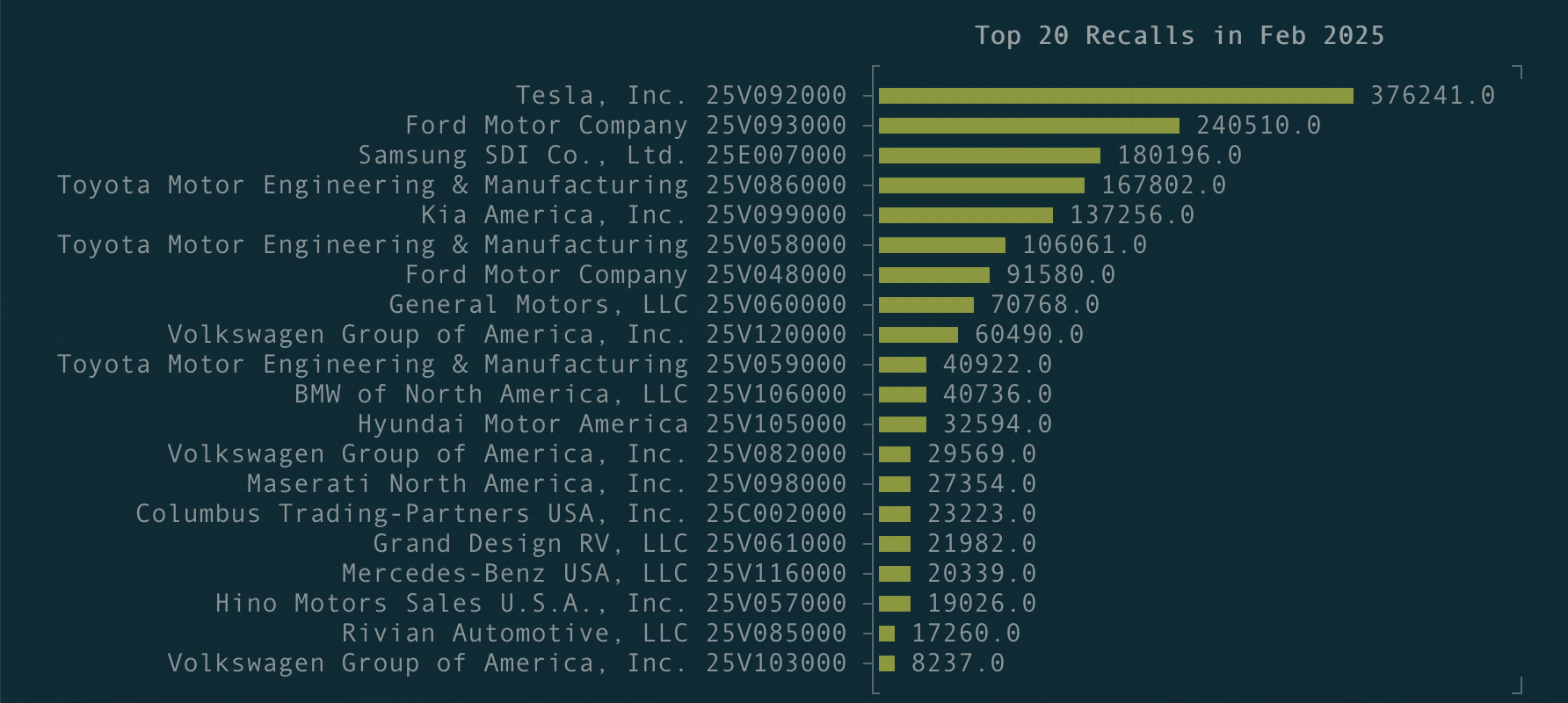Click the Hyundai Motor America 25V105000 label

(602, 424)
